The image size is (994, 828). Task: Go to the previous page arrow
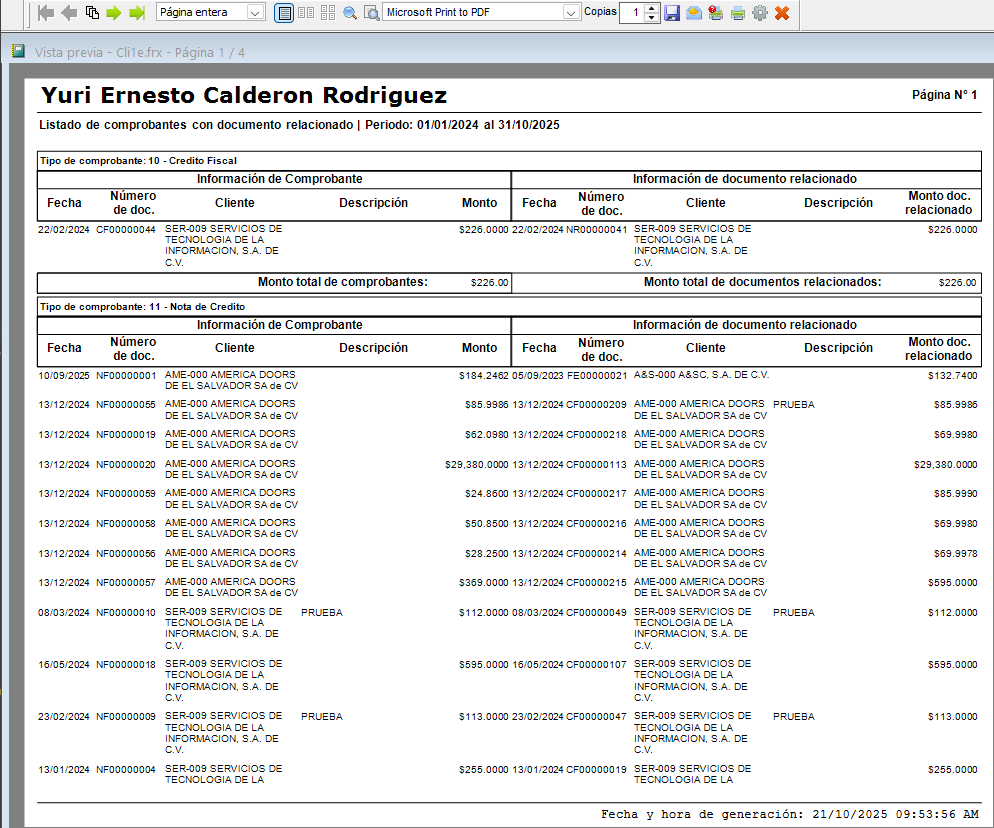click(69, 13)
